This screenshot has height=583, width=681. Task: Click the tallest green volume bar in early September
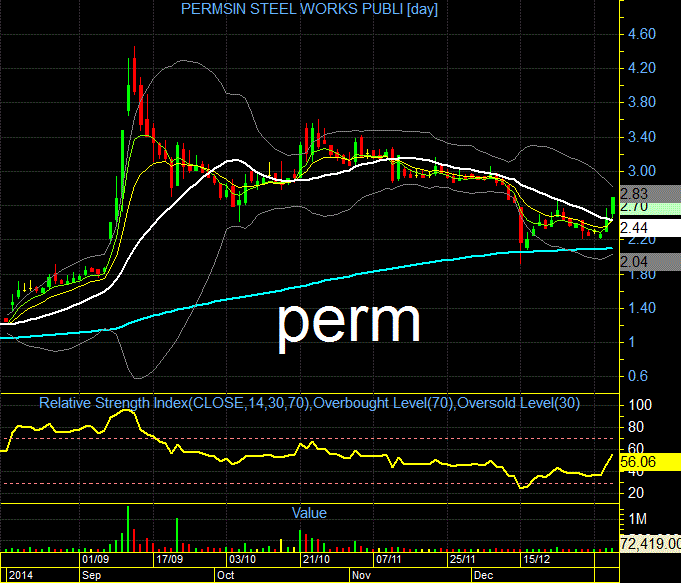point(128,529)
